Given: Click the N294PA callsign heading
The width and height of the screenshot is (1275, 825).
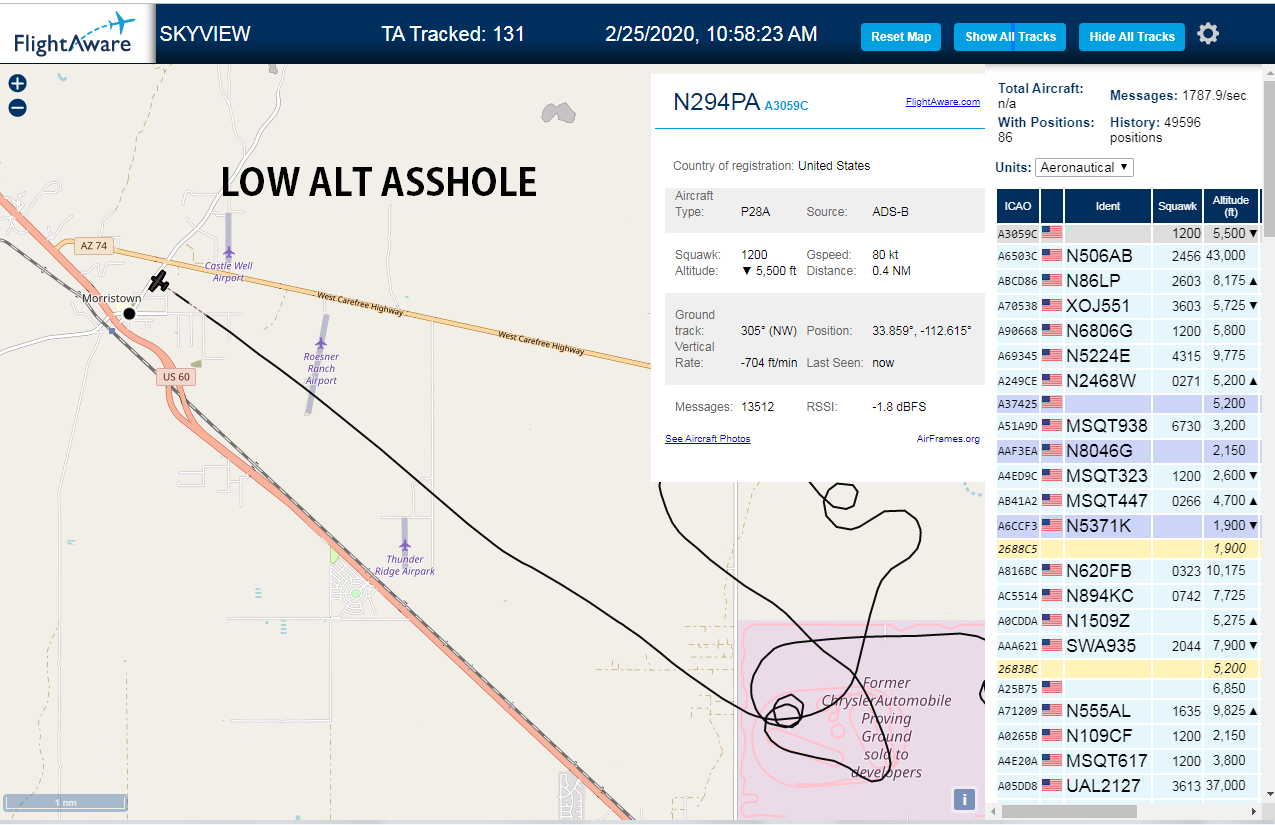Looking at the screenshot, I should (716, 102).
